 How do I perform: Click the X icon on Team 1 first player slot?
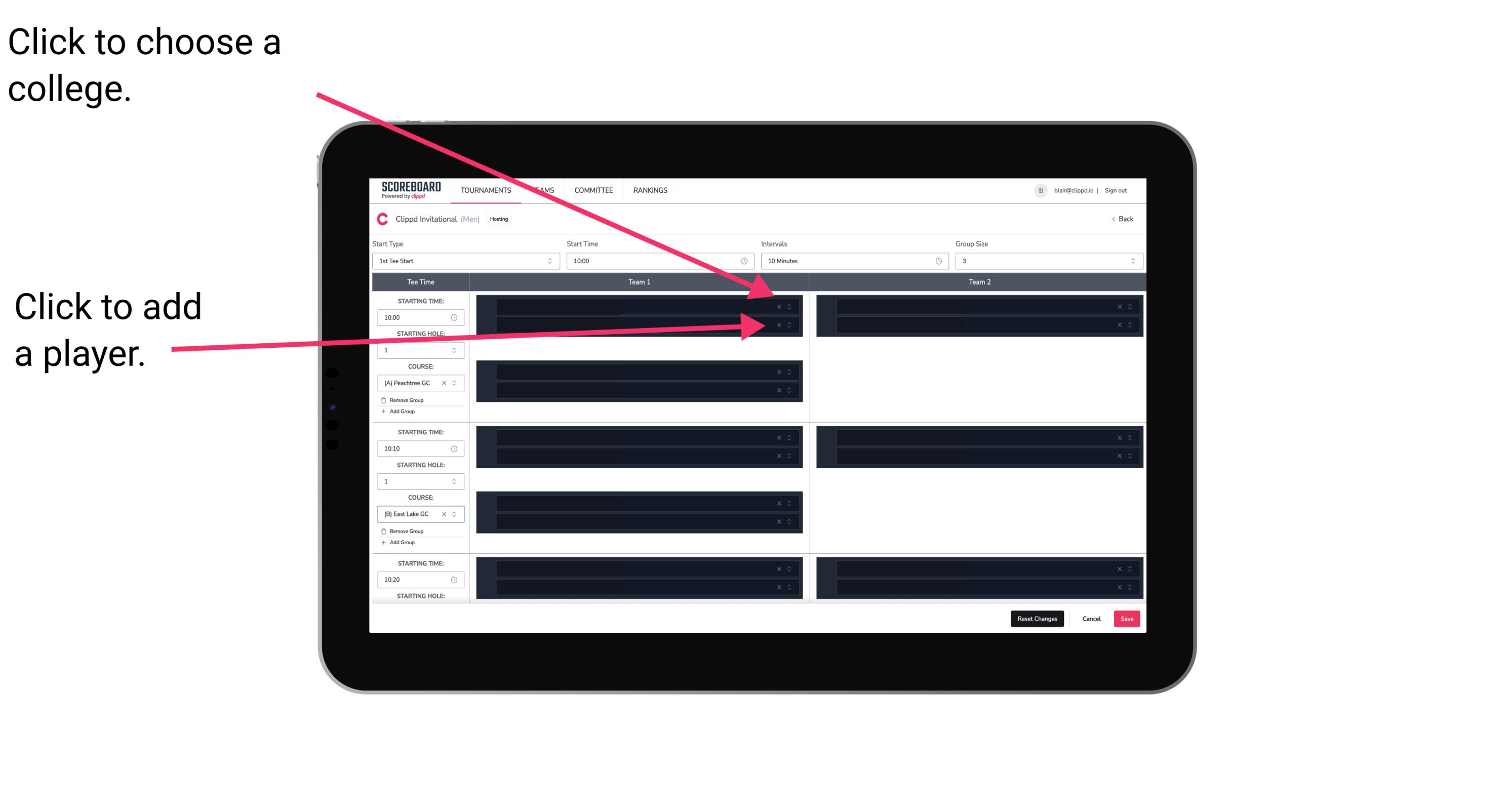[779, 307]
